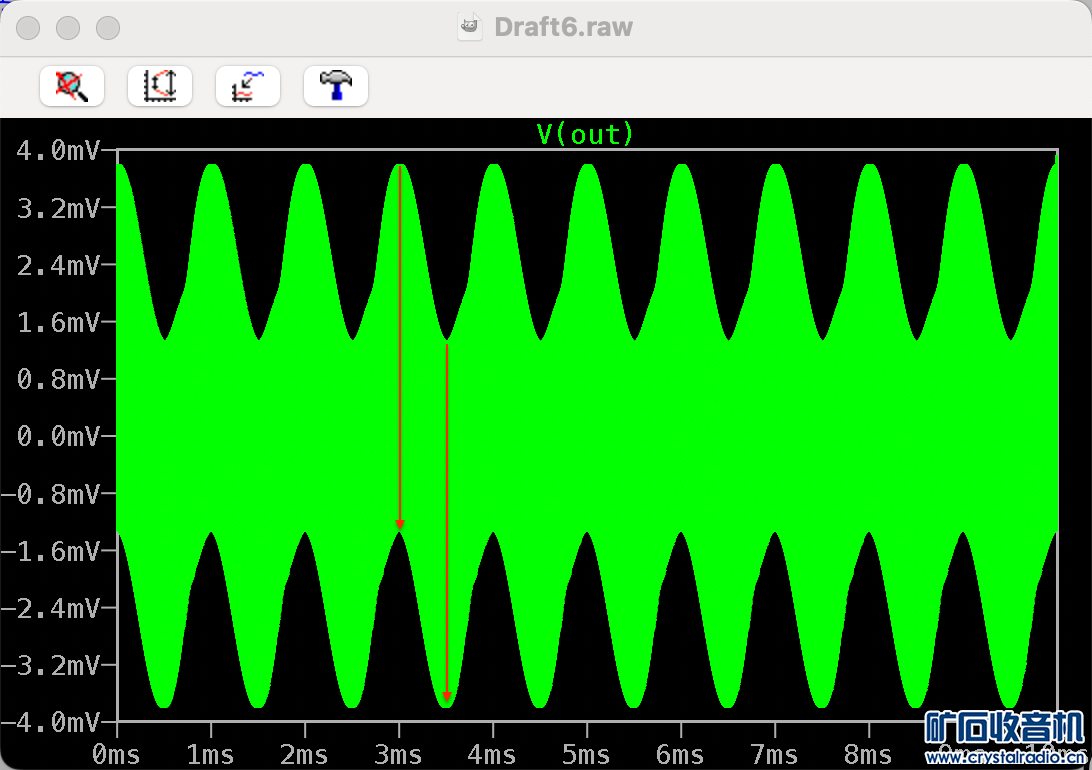Viewport: 1092px width, 770px height.
Task: Click the 8ms time axis label
Action: pos(868,754)
